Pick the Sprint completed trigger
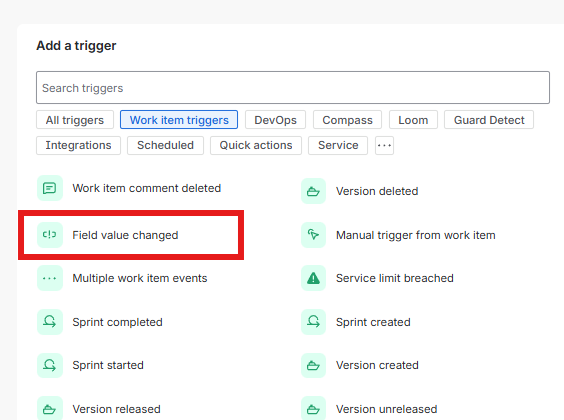 click(x=100, y=322)
